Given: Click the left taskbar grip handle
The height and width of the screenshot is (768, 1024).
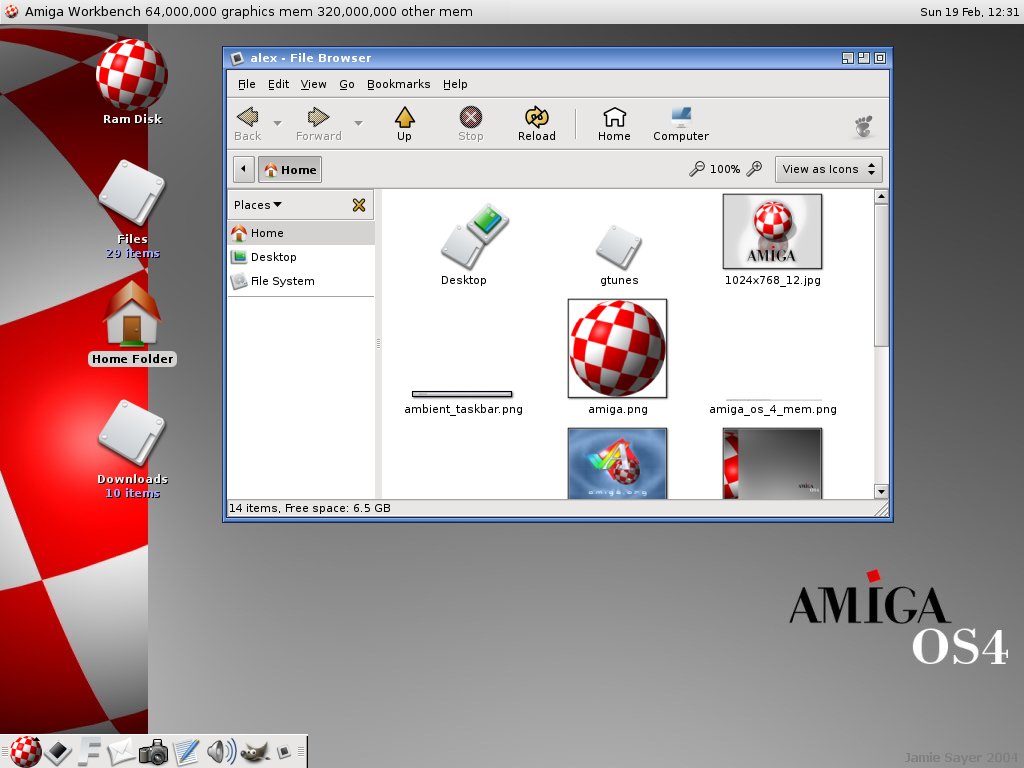Looking at the screenshot, I should (x=4, y=752).
